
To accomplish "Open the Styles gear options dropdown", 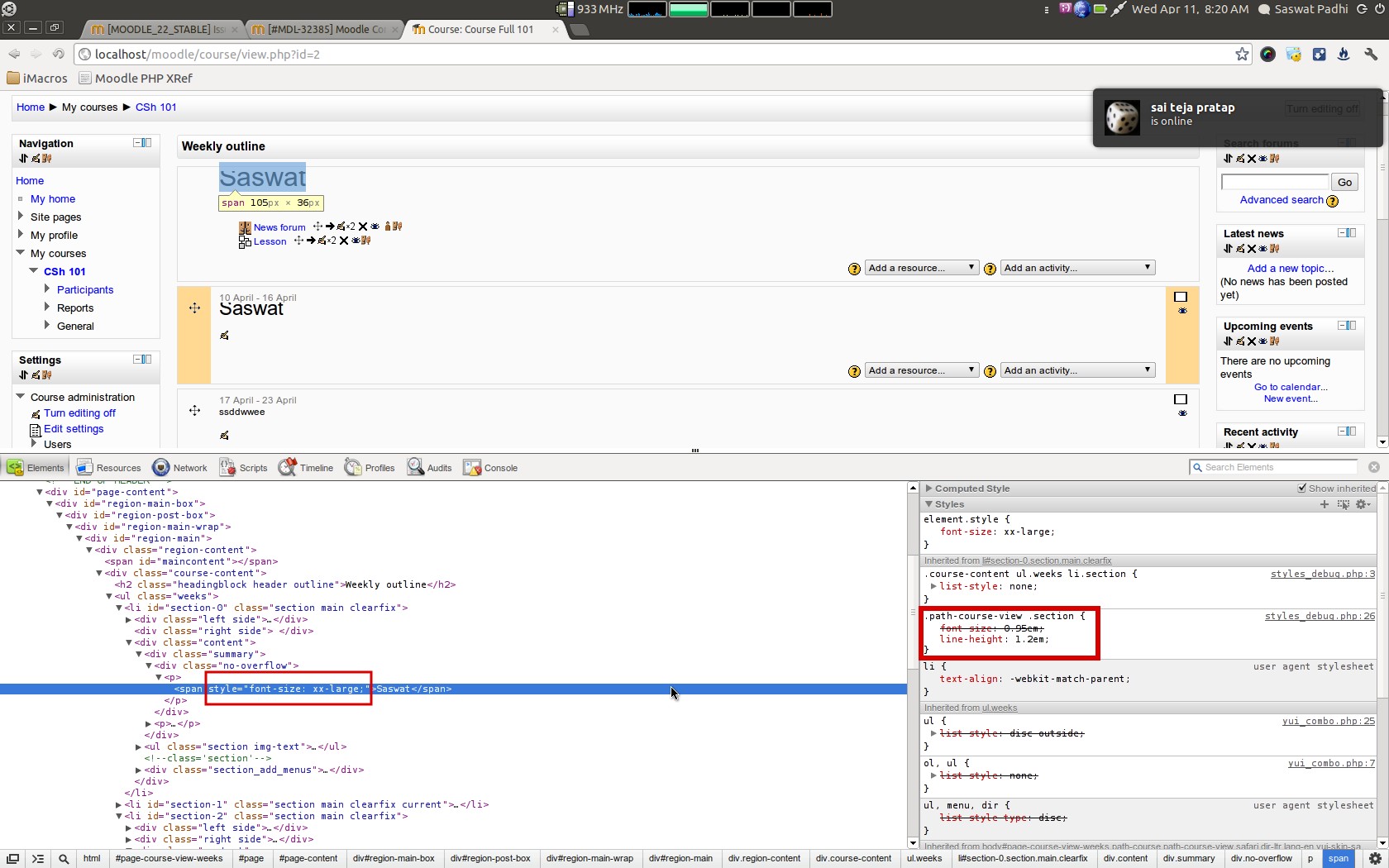I will coord(1363,504).
